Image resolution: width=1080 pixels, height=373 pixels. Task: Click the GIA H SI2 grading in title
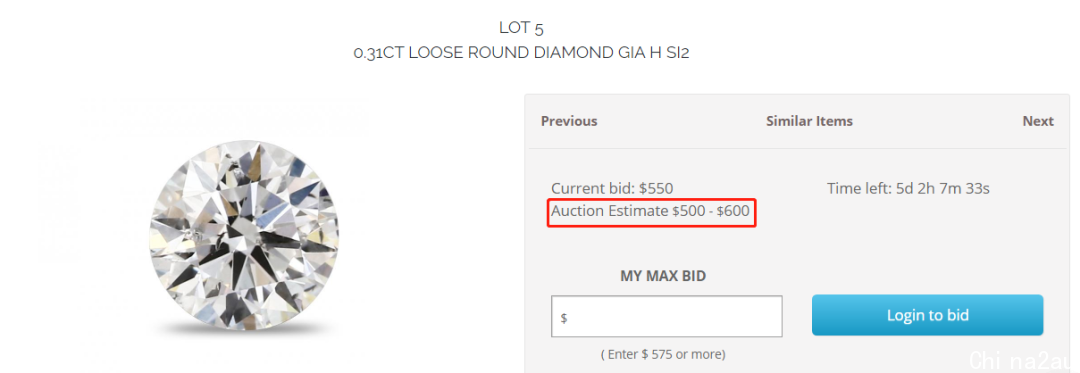pyautogui.click(x=653, y=53)
